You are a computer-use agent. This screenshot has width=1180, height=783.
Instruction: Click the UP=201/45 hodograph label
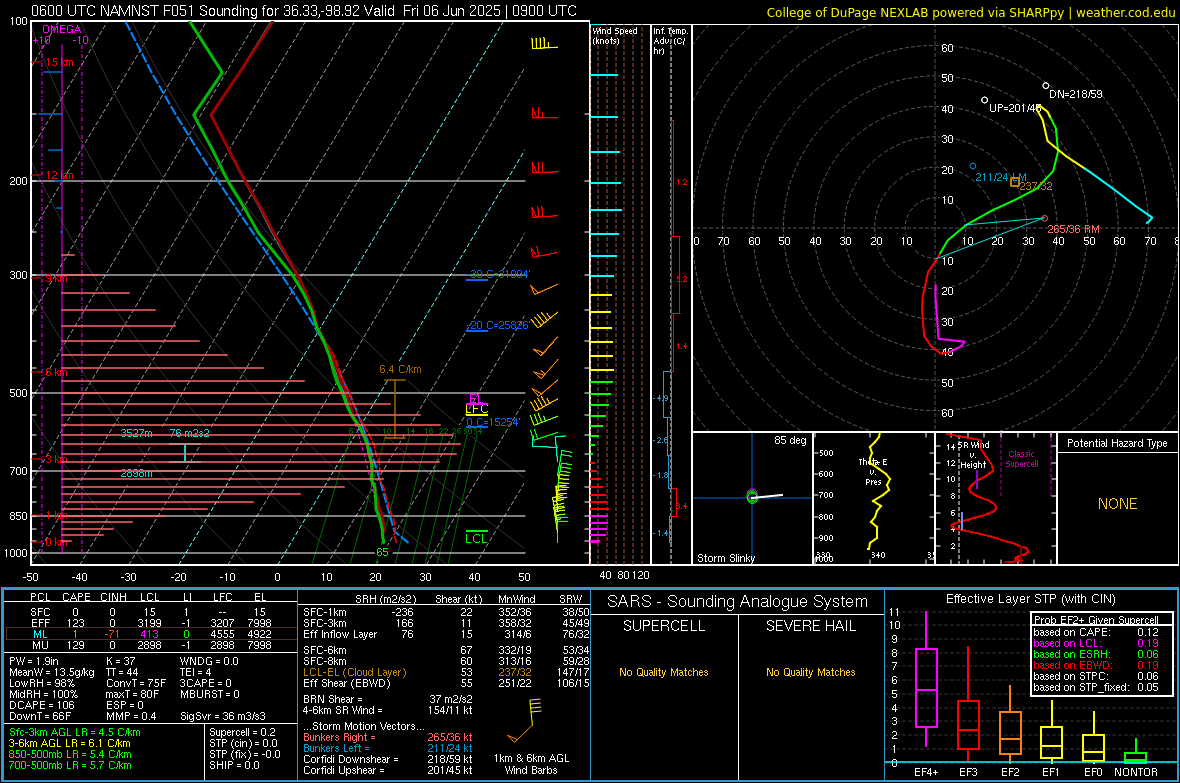1014,108
